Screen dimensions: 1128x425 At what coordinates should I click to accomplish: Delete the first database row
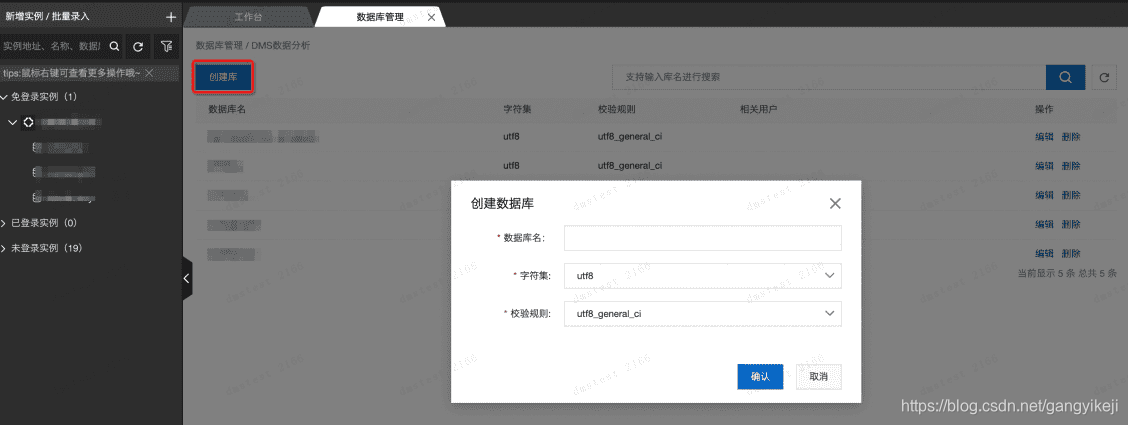click(1070, 137)
